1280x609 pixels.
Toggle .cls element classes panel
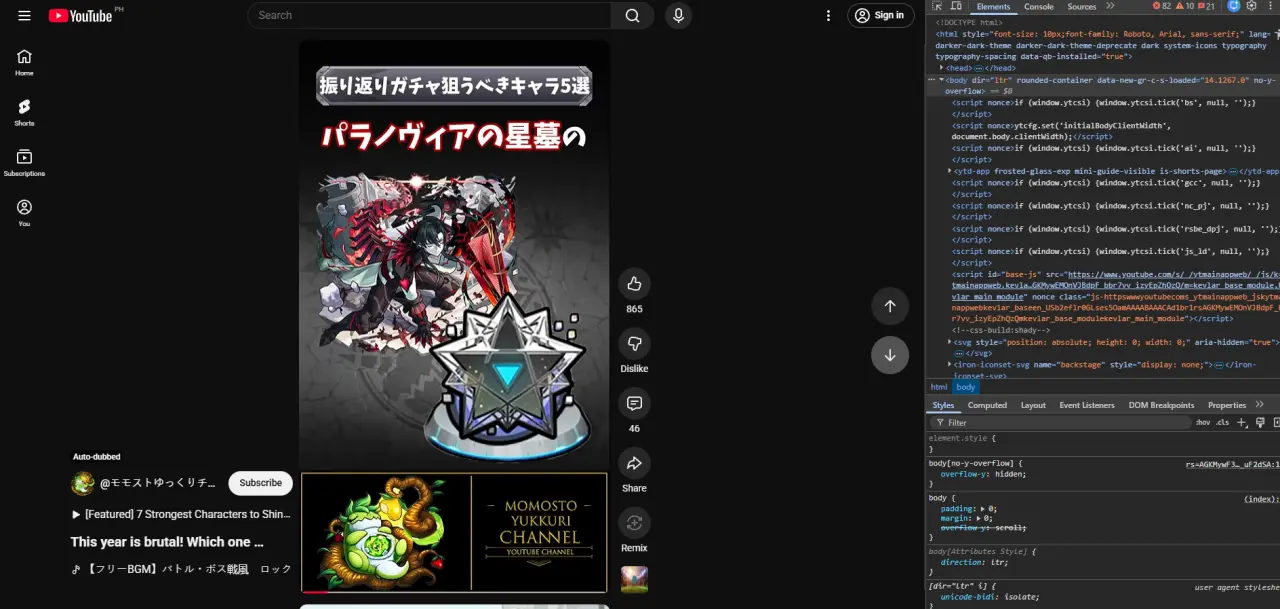(1222, 423)
